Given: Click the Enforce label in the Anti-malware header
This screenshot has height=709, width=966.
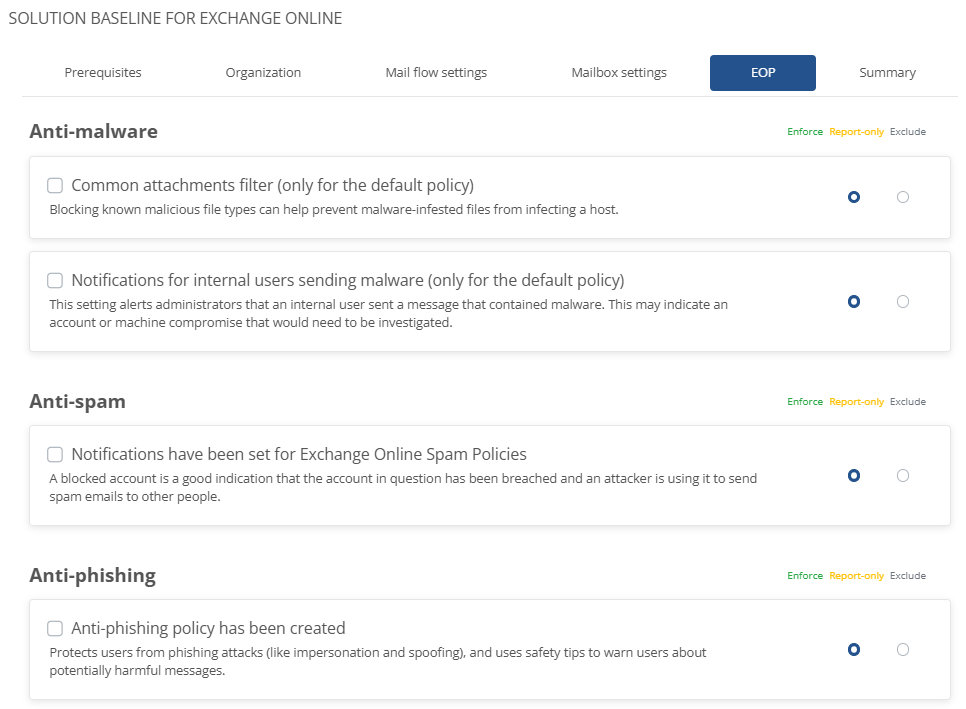Looking at the screenshot, I should pos(805,132).
